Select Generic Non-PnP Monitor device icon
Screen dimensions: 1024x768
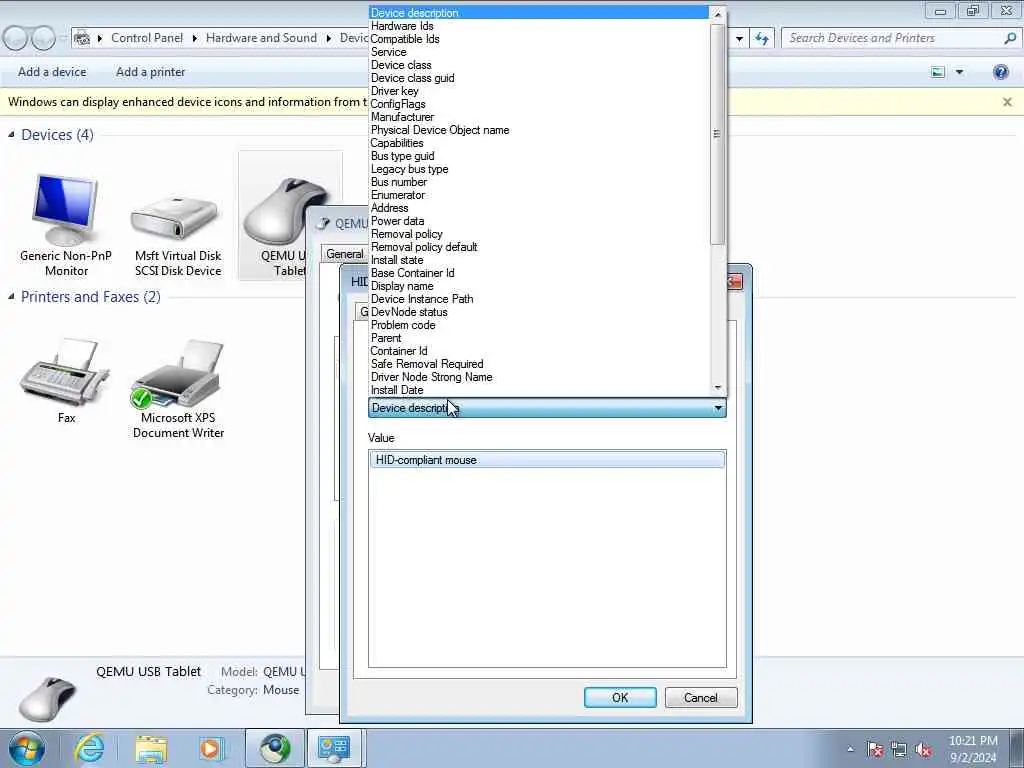pyautogui.click(x=66, y=225)
